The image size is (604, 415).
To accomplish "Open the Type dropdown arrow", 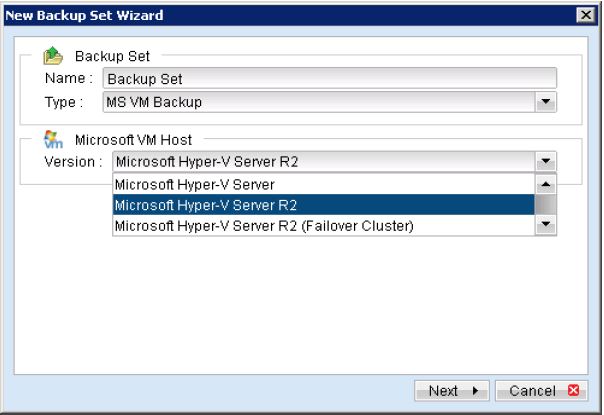I will point(545,102).
